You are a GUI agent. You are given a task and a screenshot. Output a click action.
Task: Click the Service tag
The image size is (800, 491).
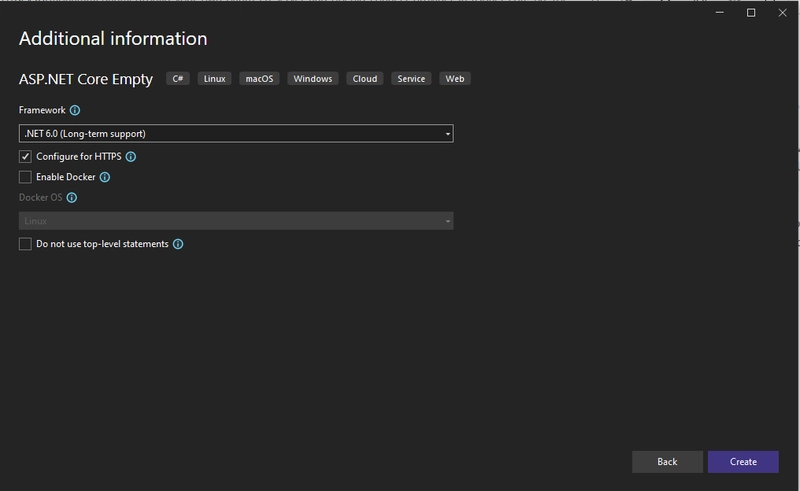pos(411,79)
